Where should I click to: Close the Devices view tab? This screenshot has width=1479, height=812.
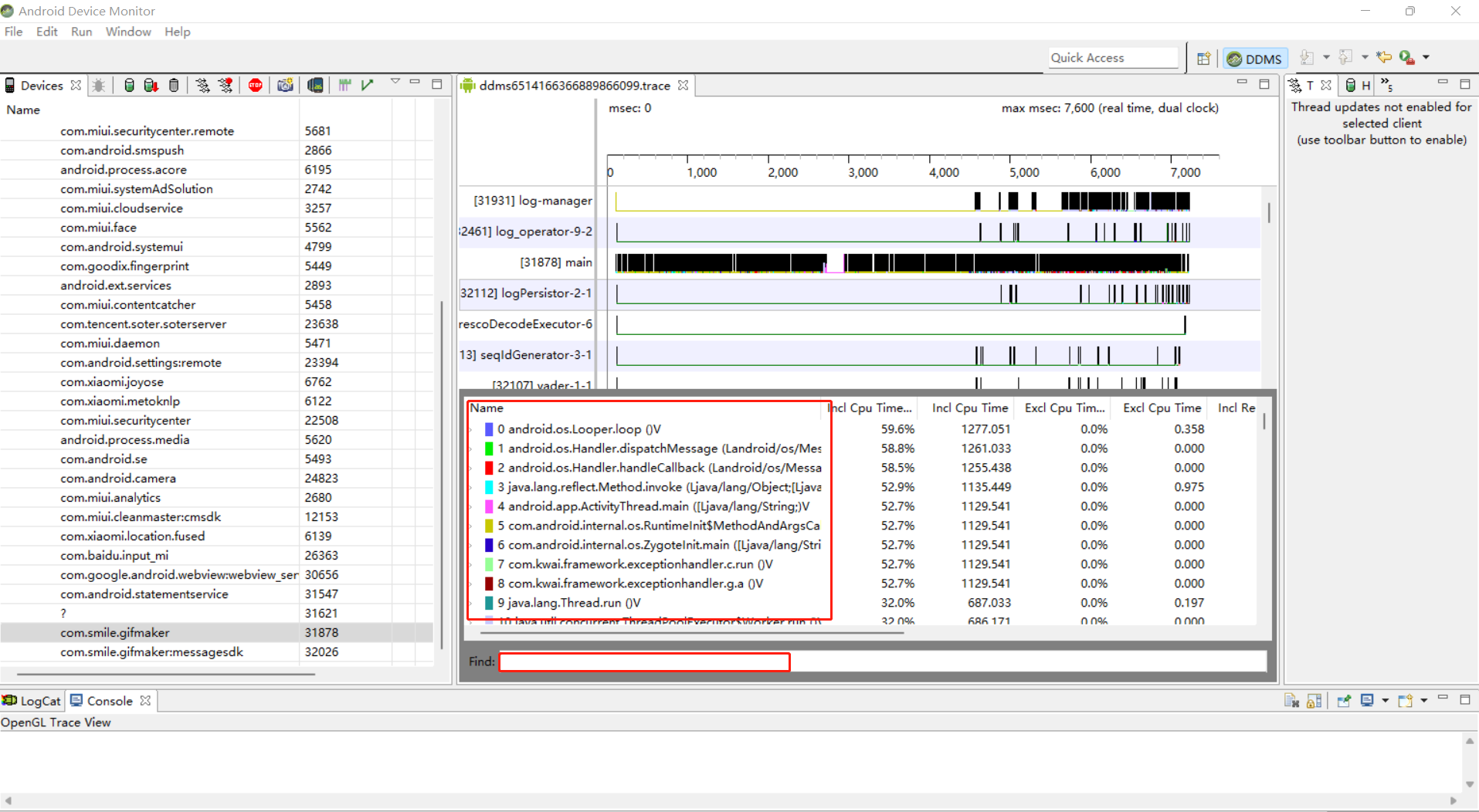point(76,86)
